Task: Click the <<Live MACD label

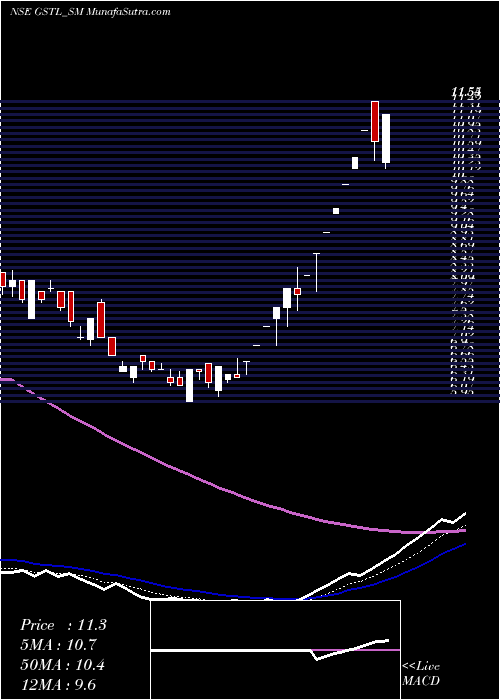Action: click(421, 674)
